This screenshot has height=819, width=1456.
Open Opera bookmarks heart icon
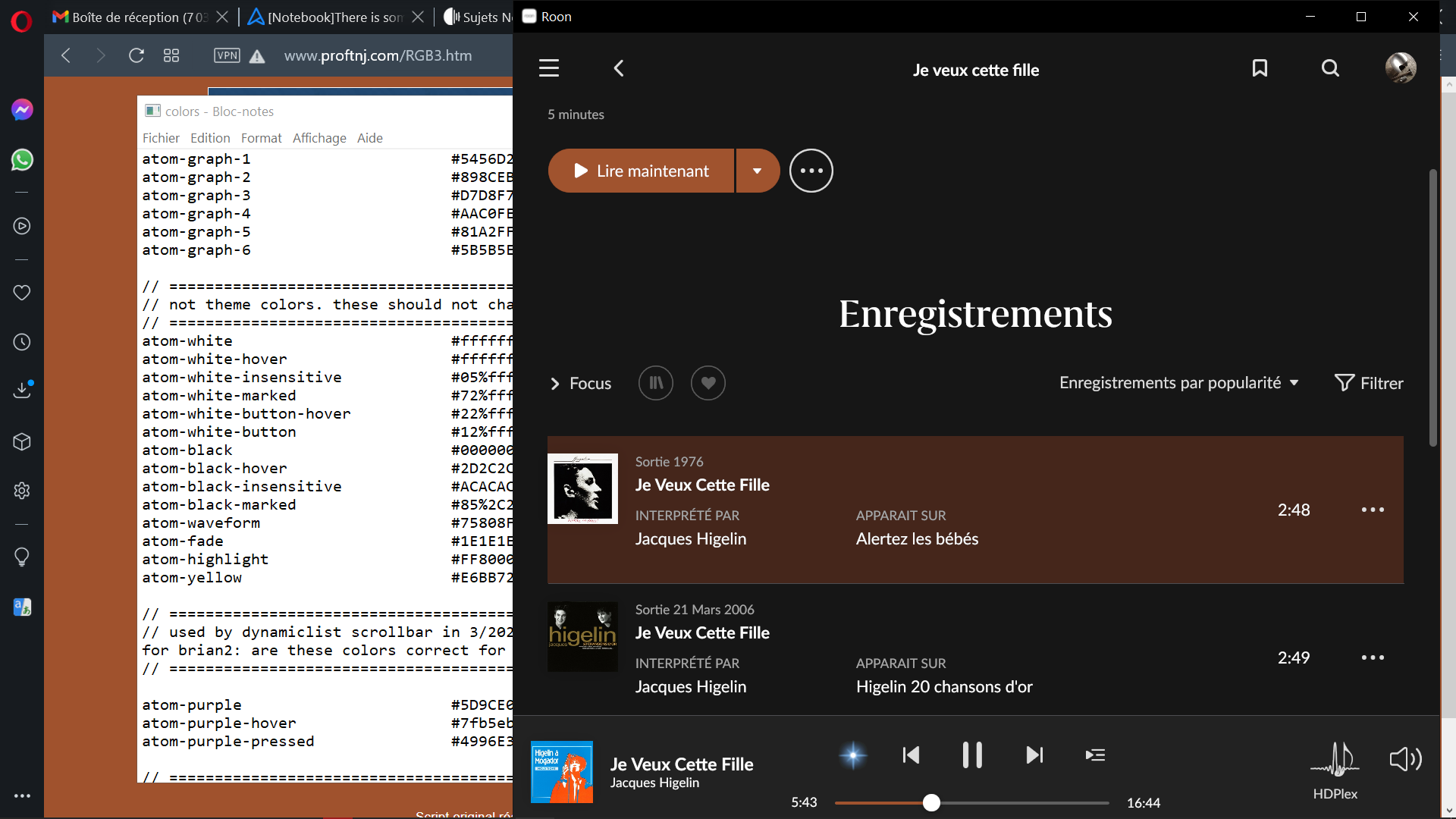click(22, 293)
